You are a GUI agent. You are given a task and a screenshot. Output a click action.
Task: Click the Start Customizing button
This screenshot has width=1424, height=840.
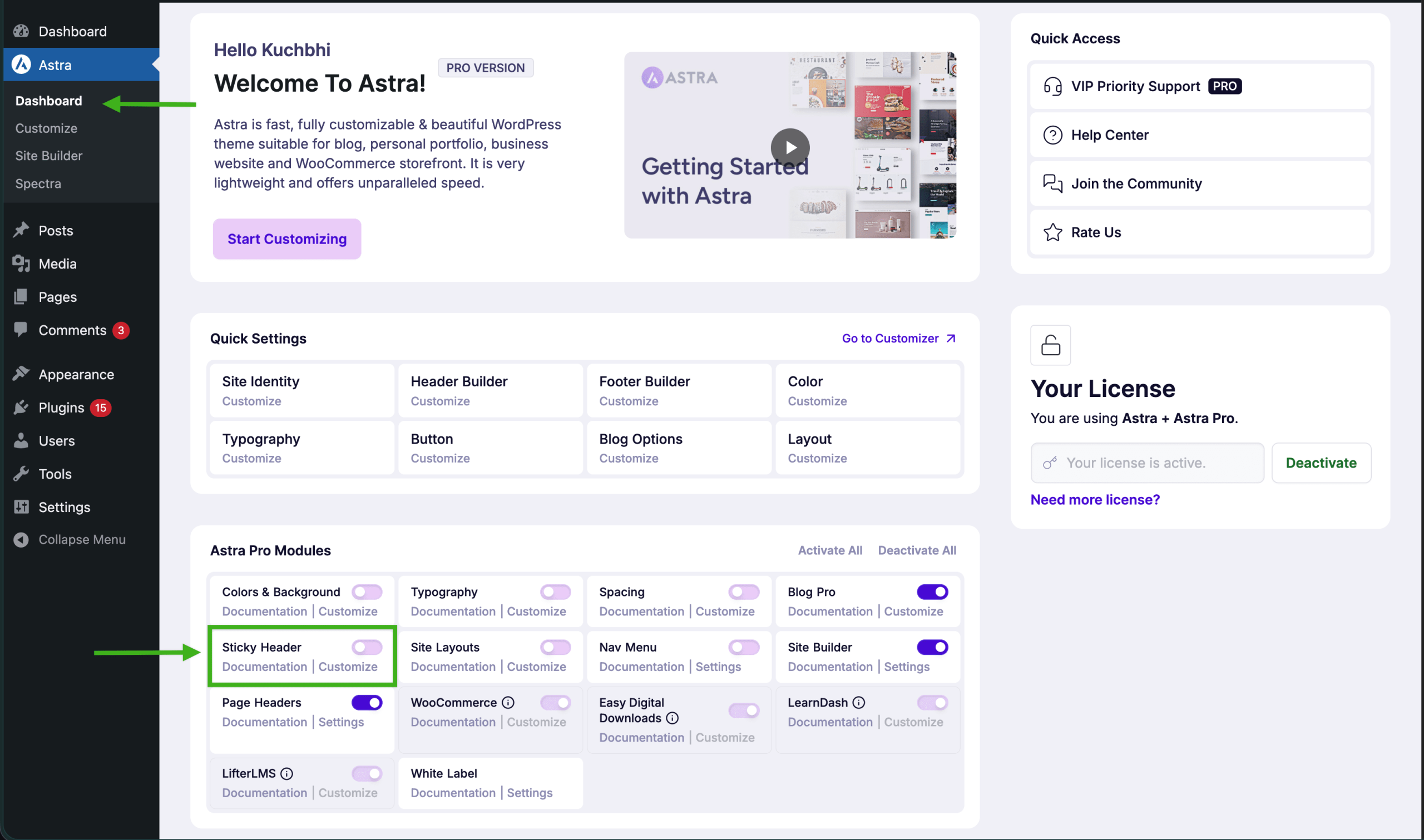(x=286, y=239)
